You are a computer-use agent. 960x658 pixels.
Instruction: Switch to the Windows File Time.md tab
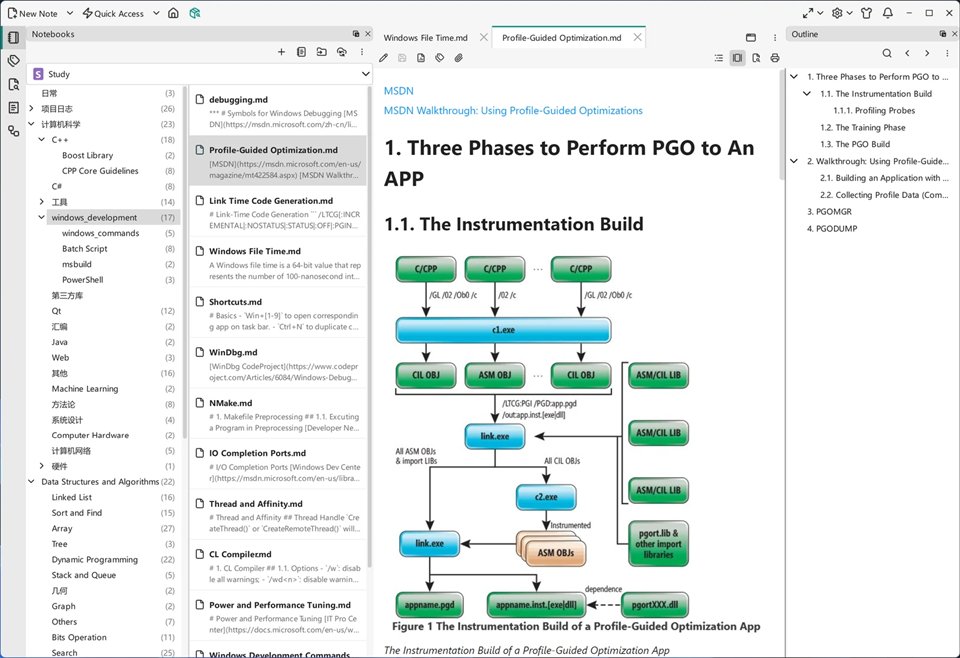pyautogui.click(x=426, y=38)
